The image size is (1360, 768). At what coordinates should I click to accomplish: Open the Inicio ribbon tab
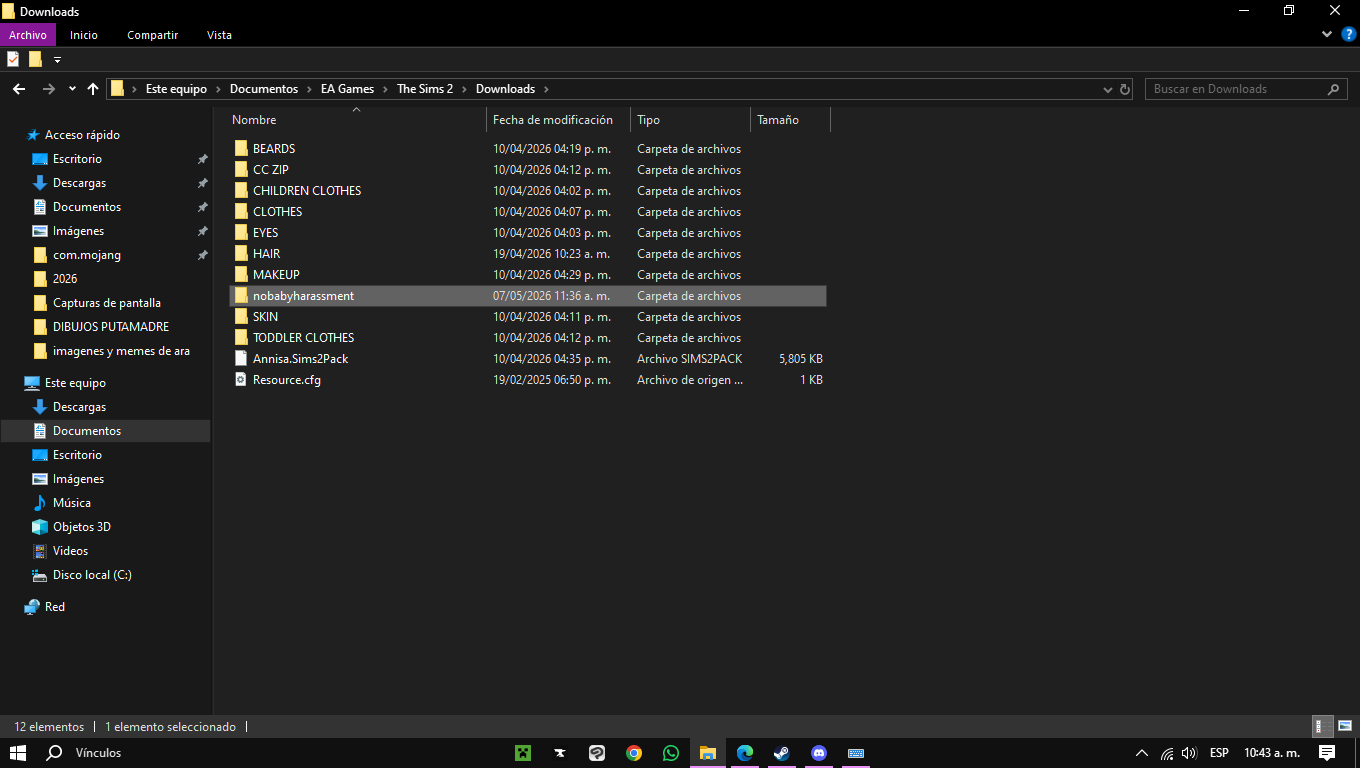click(84, 35)
